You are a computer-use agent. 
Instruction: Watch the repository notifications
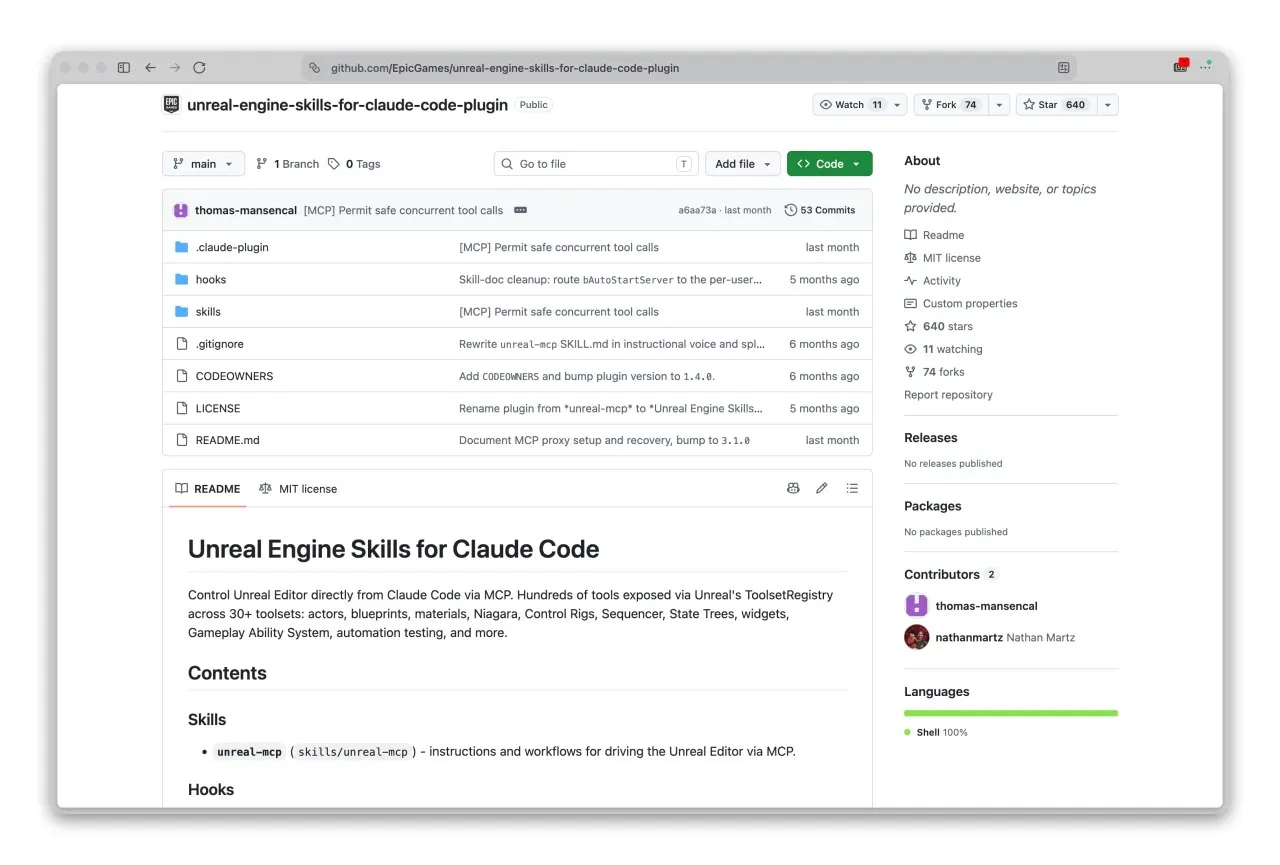click(851, 105)
